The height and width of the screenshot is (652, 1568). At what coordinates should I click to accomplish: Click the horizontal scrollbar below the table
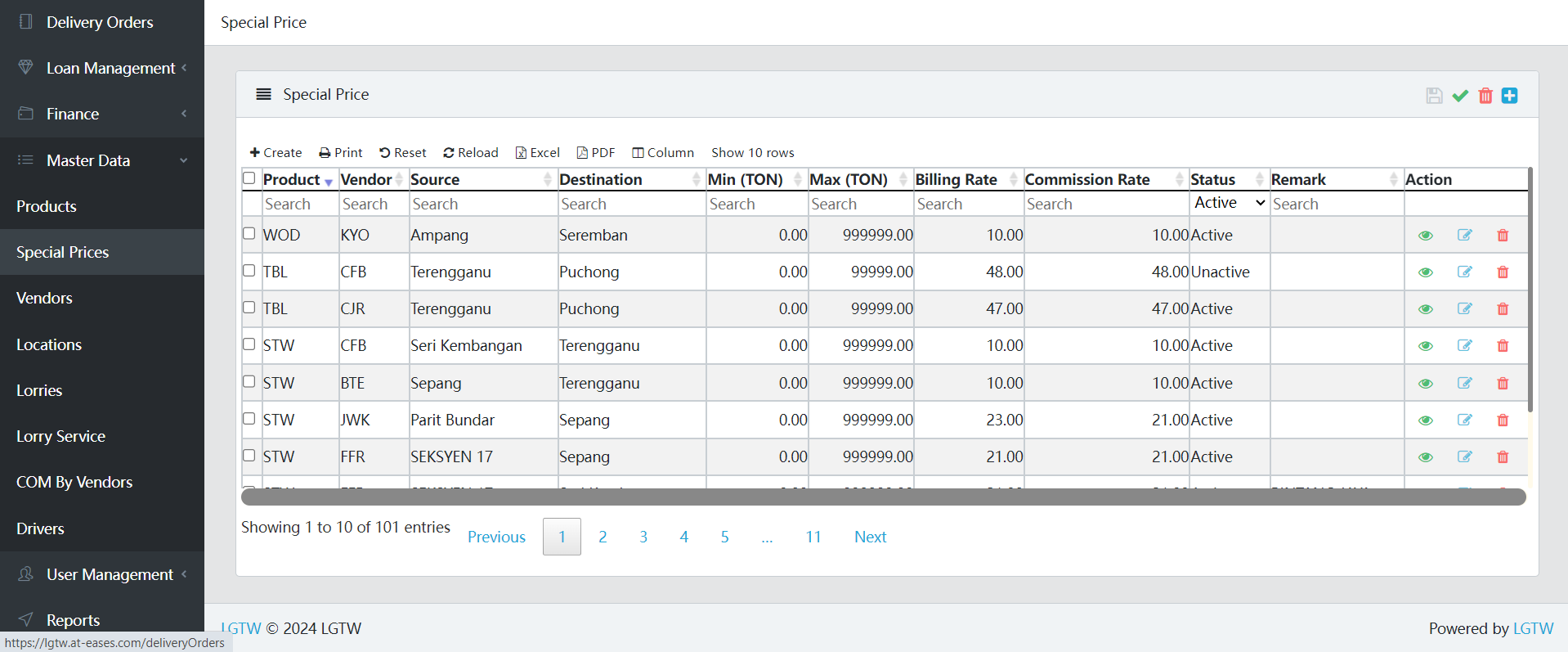pos(883,497)
